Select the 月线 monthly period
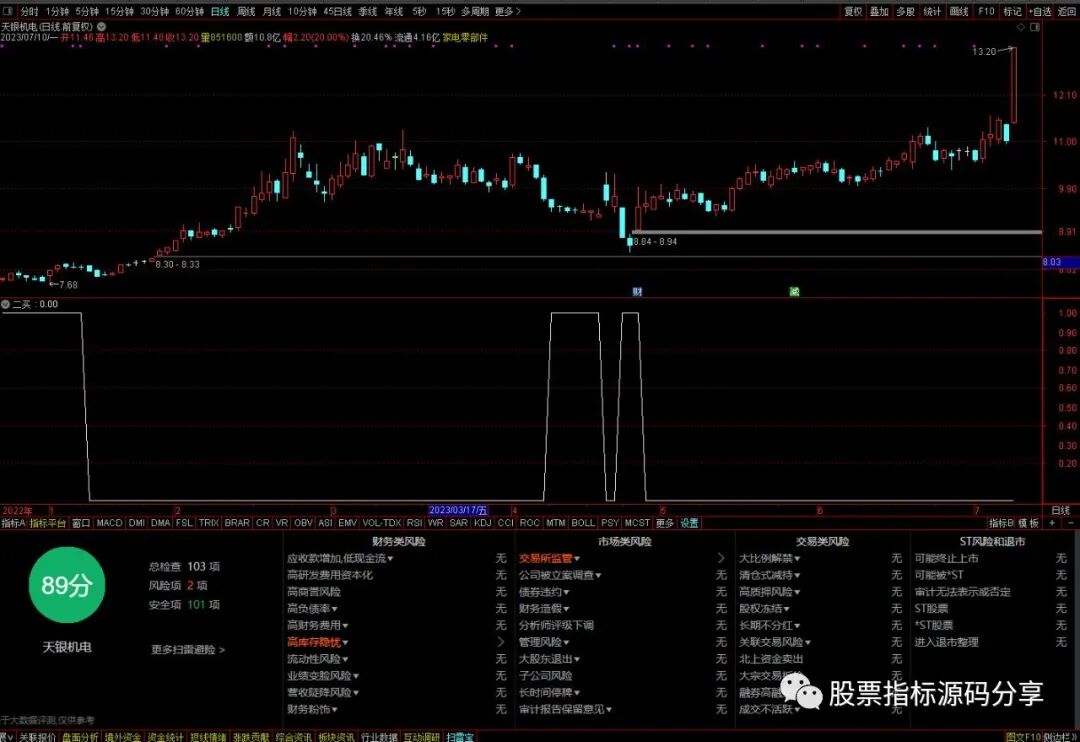This screenshot has height=742, width=1080. coord(272,11)
